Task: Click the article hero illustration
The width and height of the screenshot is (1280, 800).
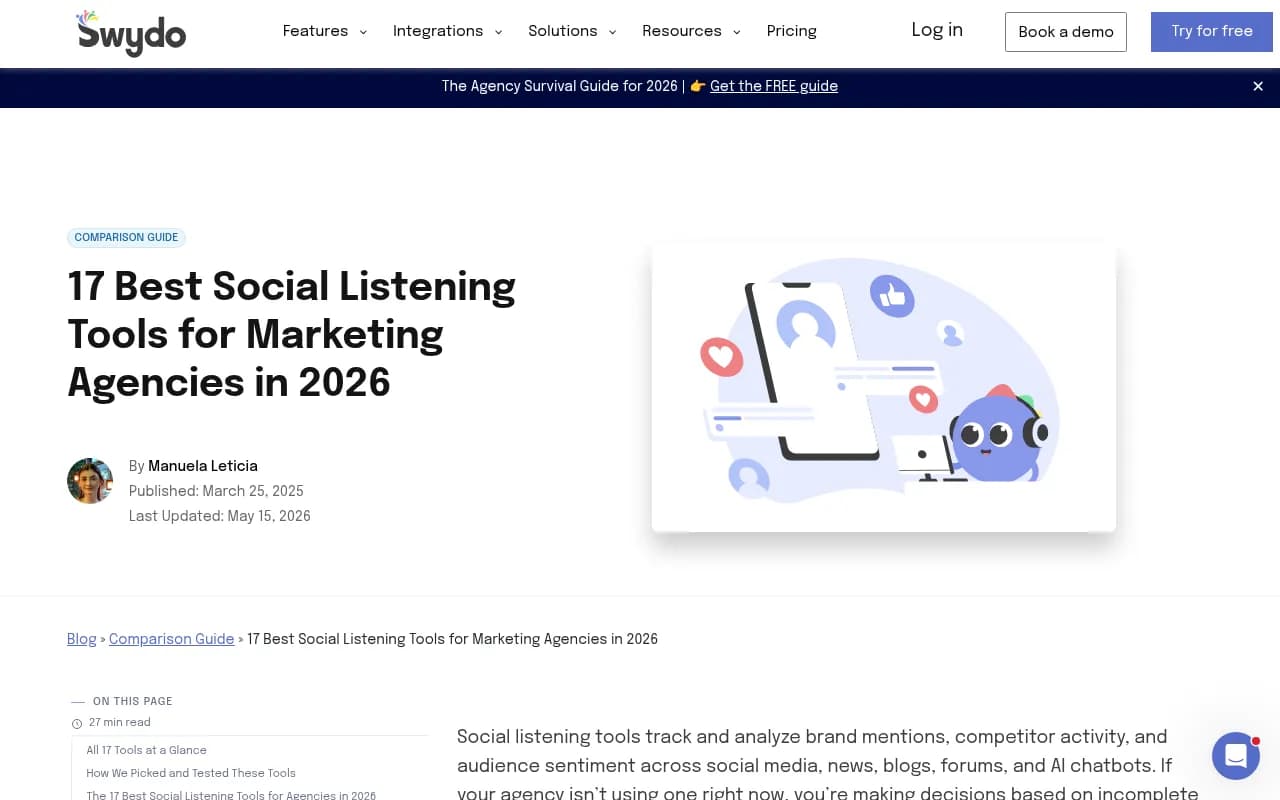Action: click(x=884, y=387)
